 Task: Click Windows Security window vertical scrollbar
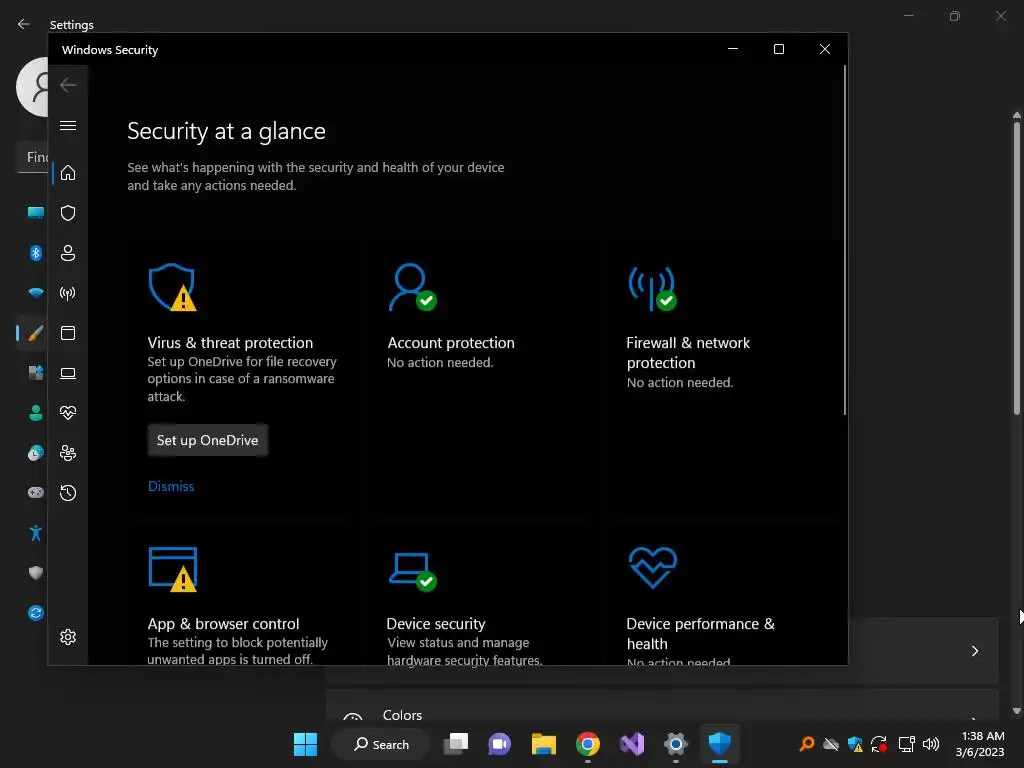point(844,240)
